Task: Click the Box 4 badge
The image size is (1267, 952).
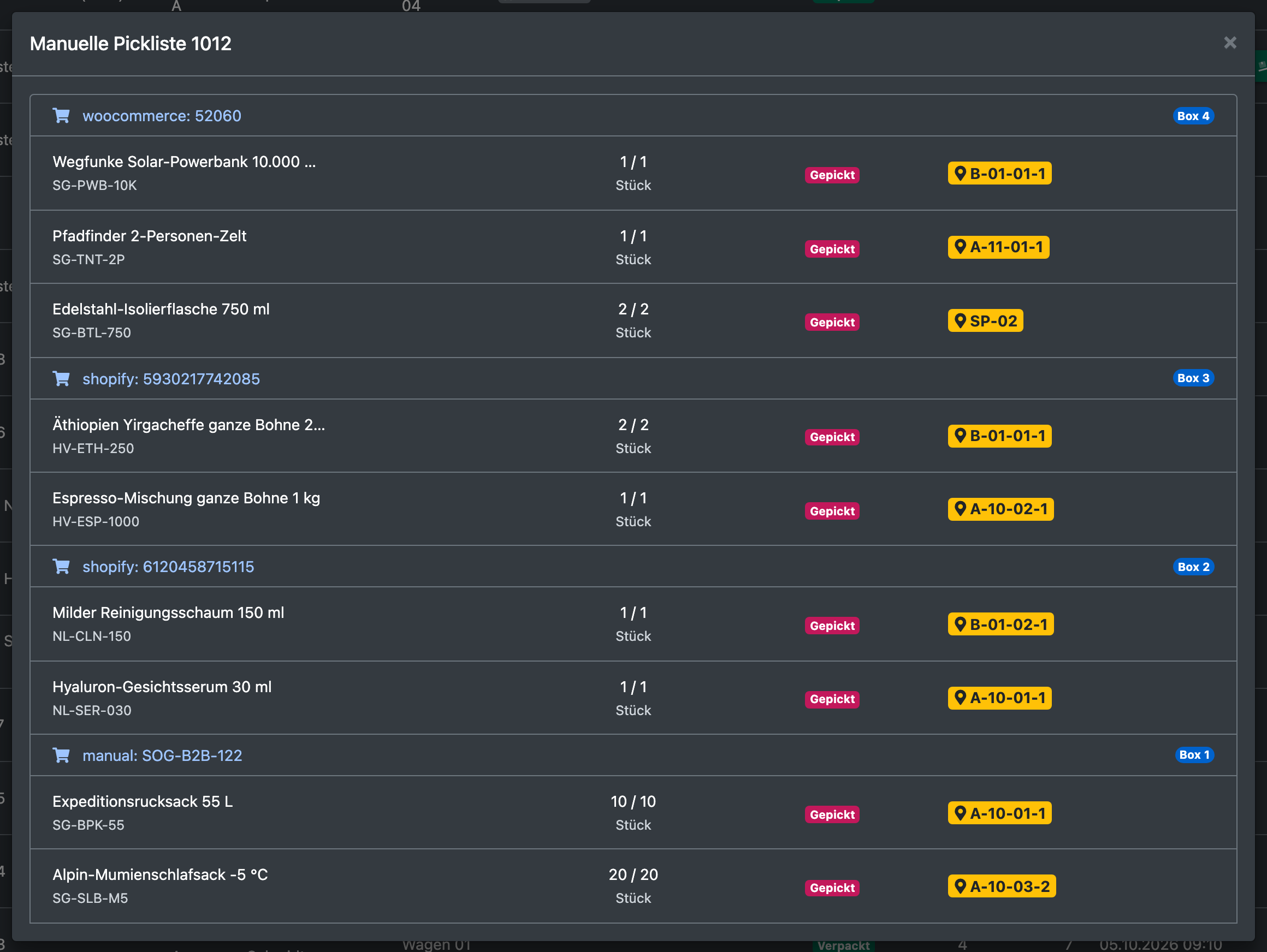Action: pyautogui.click(x=1193, y=116)
